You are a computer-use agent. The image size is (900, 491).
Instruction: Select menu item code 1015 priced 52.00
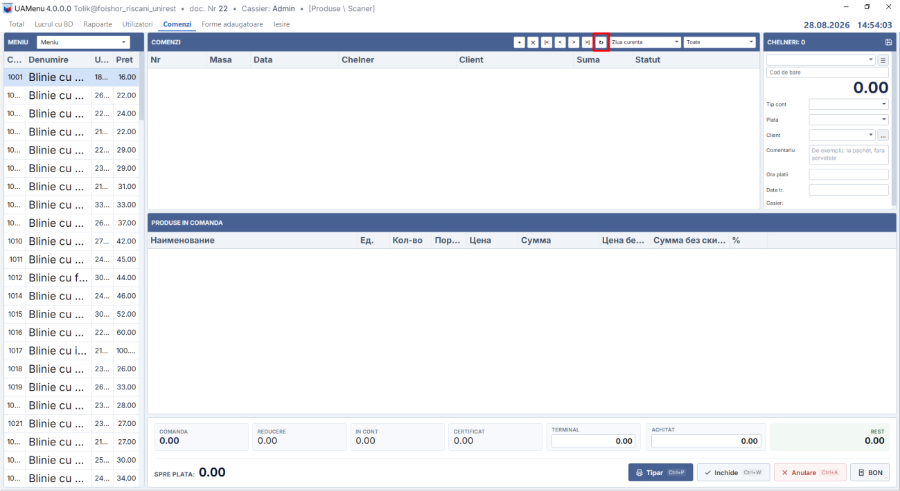[x=72, y=314]
